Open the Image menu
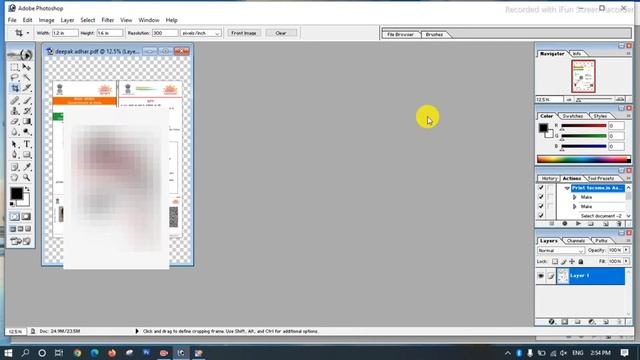 click(x=47, y=20)
